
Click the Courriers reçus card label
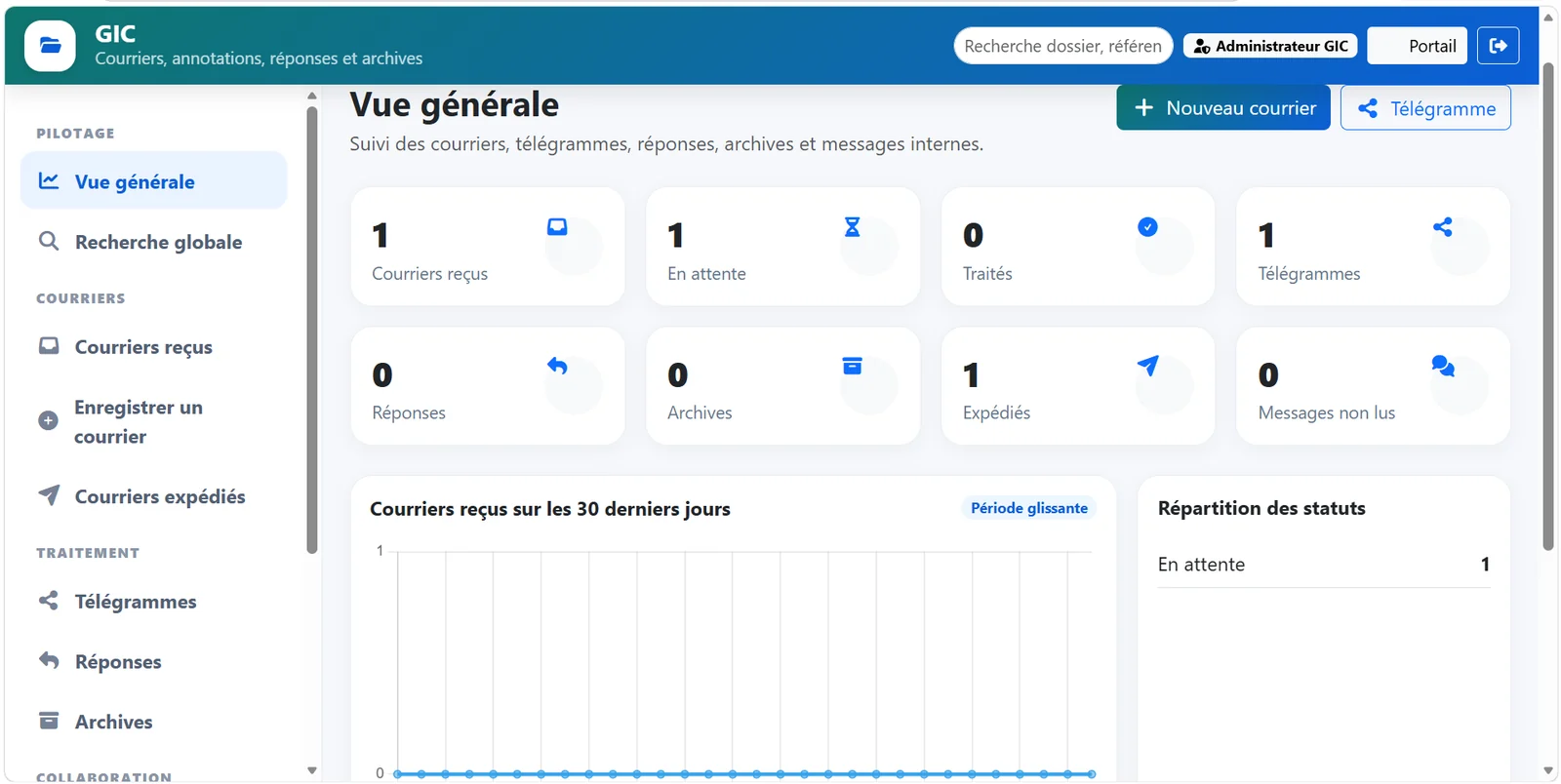click(429, 274)
